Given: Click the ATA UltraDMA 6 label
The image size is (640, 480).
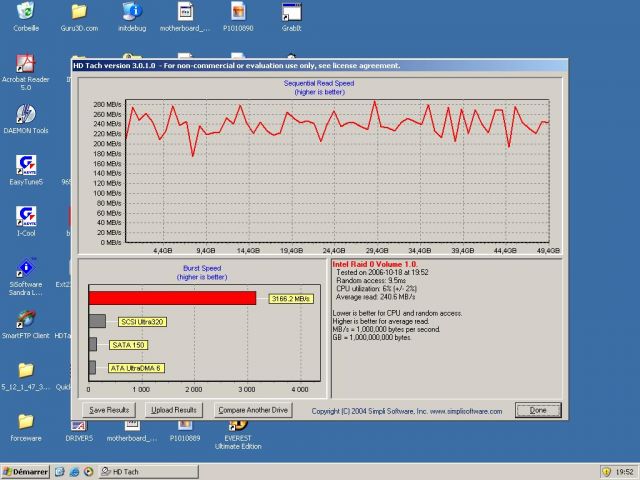Looking at the screenshot, I should pos(136,368).
